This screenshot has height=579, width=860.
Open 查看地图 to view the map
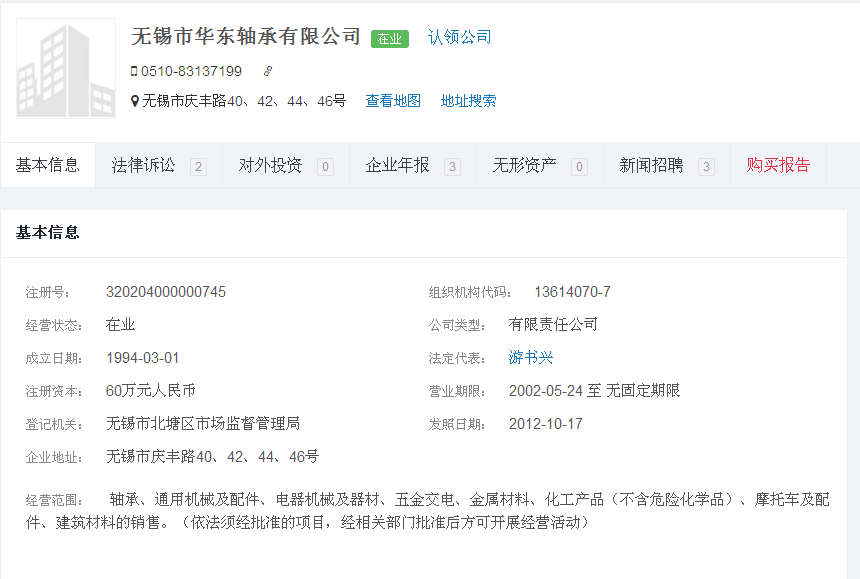pos(393,101)
